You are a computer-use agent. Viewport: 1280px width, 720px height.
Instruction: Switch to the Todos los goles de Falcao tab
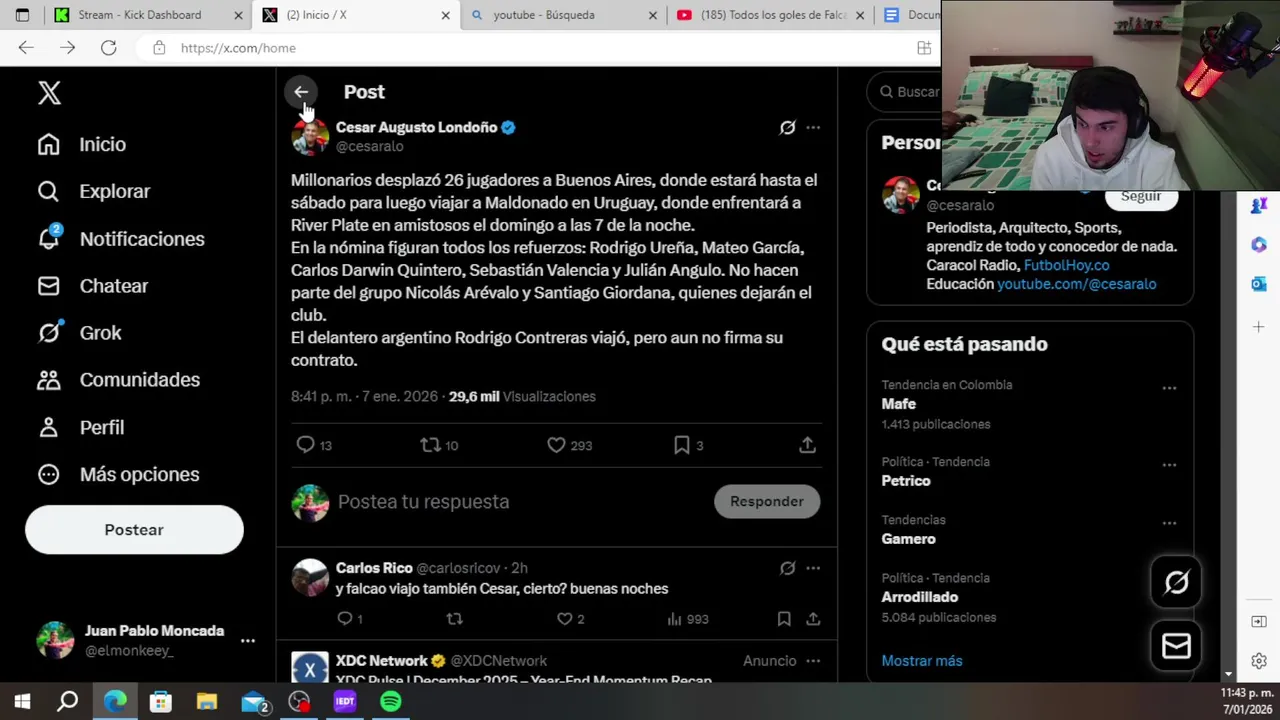click(x=768, y=15)
